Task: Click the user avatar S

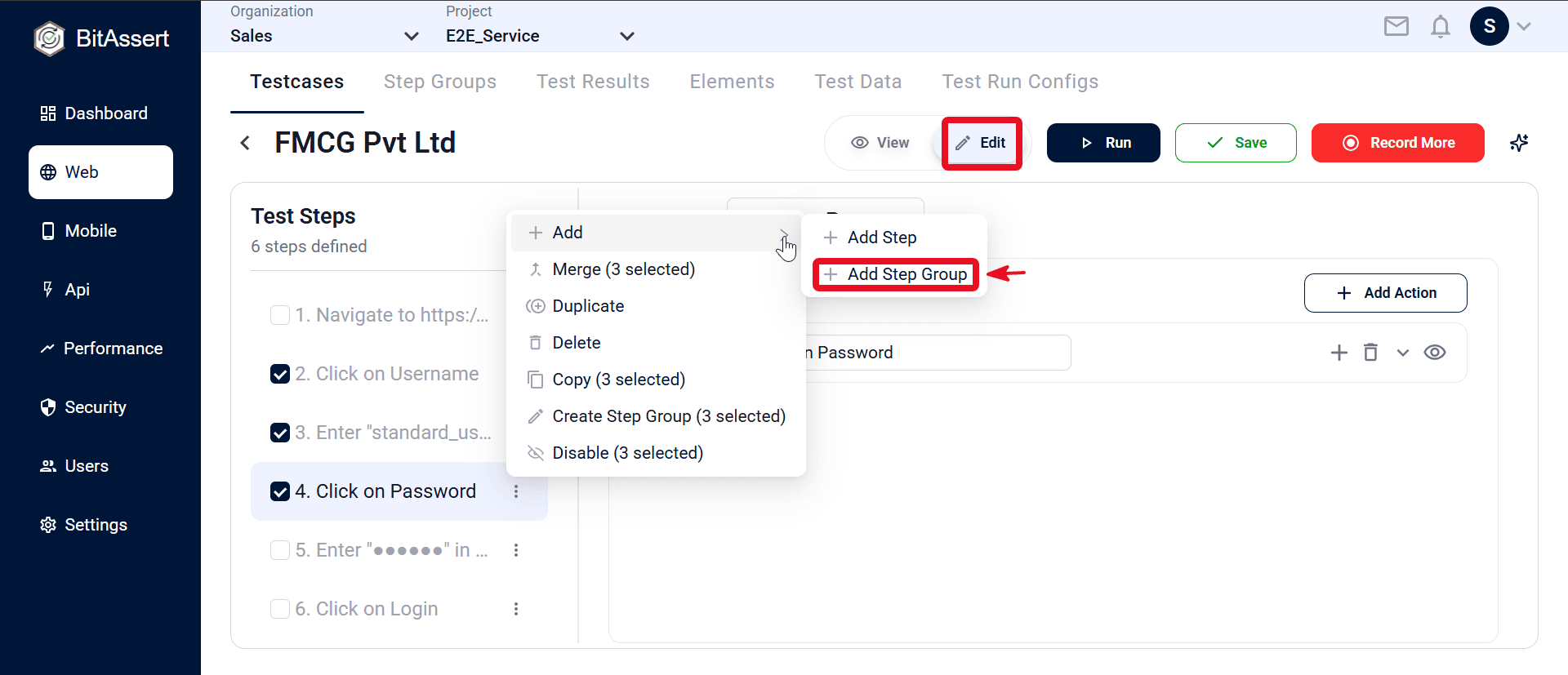Action: click(1489, 26)
